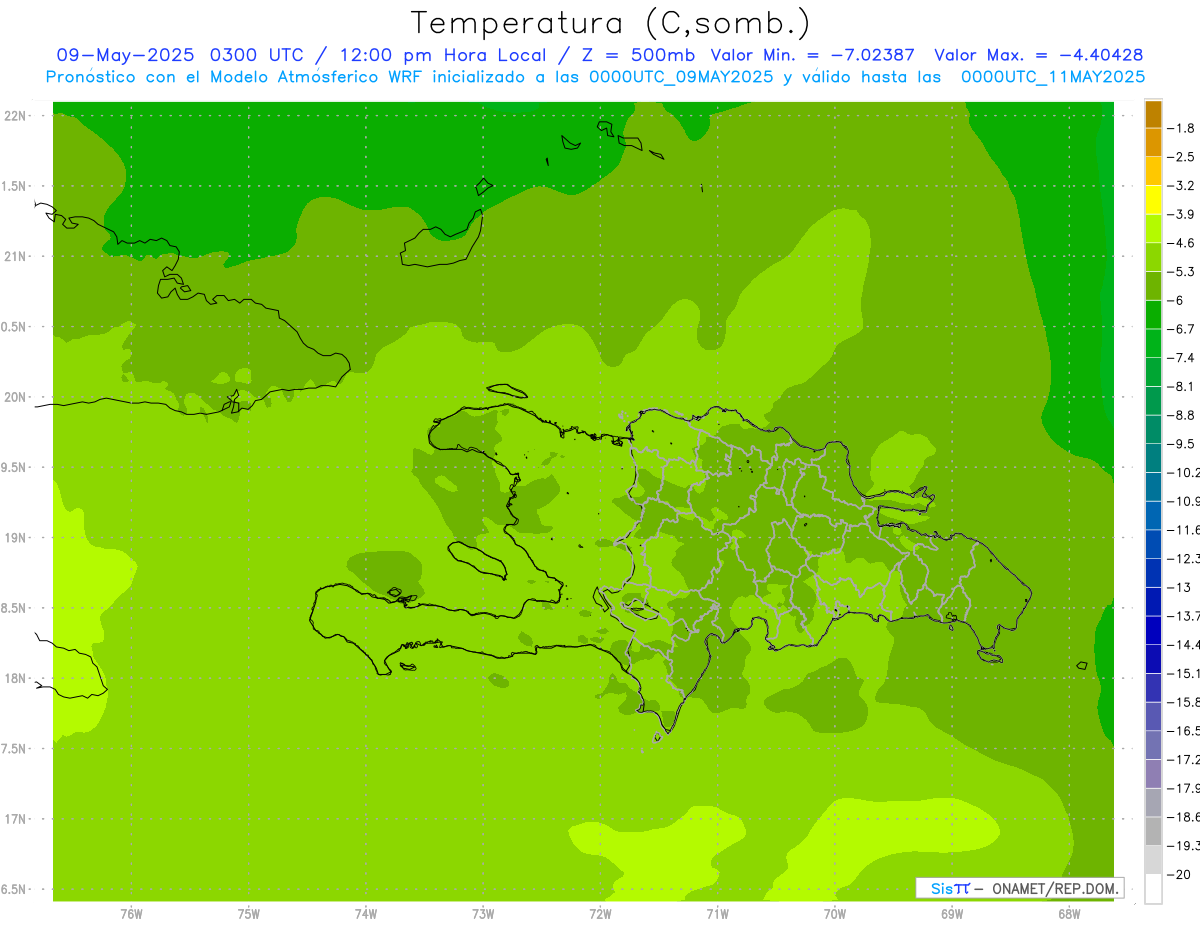Select the valid-until time '0000UTC_11MAY2025'
The image size is (1200, 927).
1053,77
